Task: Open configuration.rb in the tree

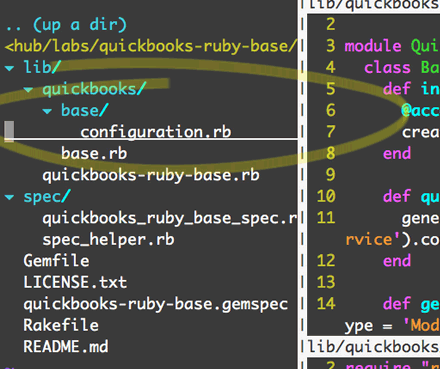Action: (156, 132)
